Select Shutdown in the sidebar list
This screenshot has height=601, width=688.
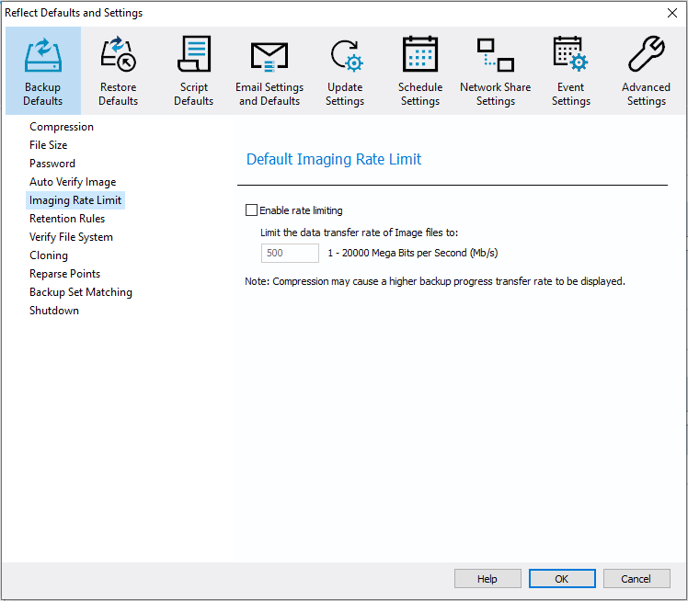click(54, 311)
